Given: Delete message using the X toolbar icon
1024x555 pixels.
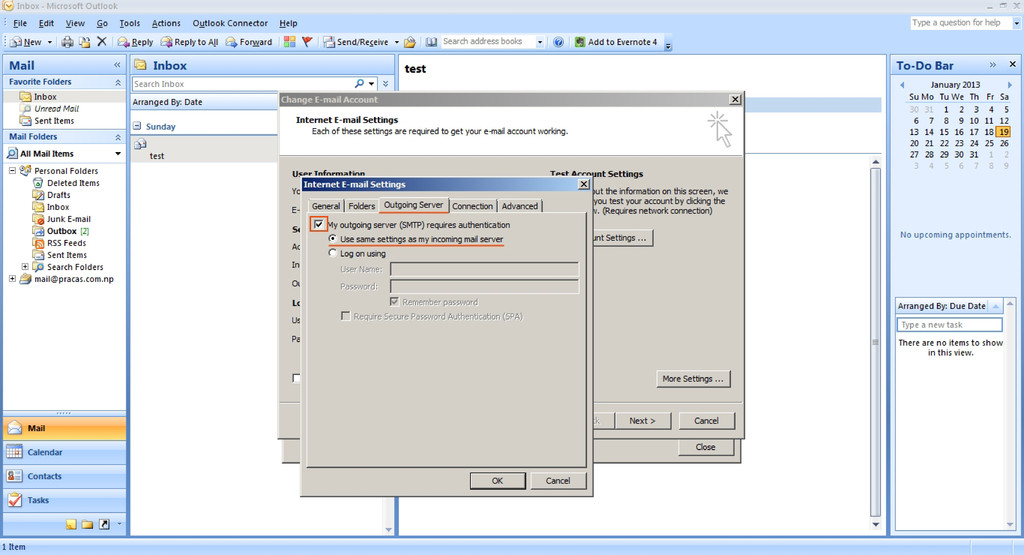Looking at the screenshot, I should (101, 42).
